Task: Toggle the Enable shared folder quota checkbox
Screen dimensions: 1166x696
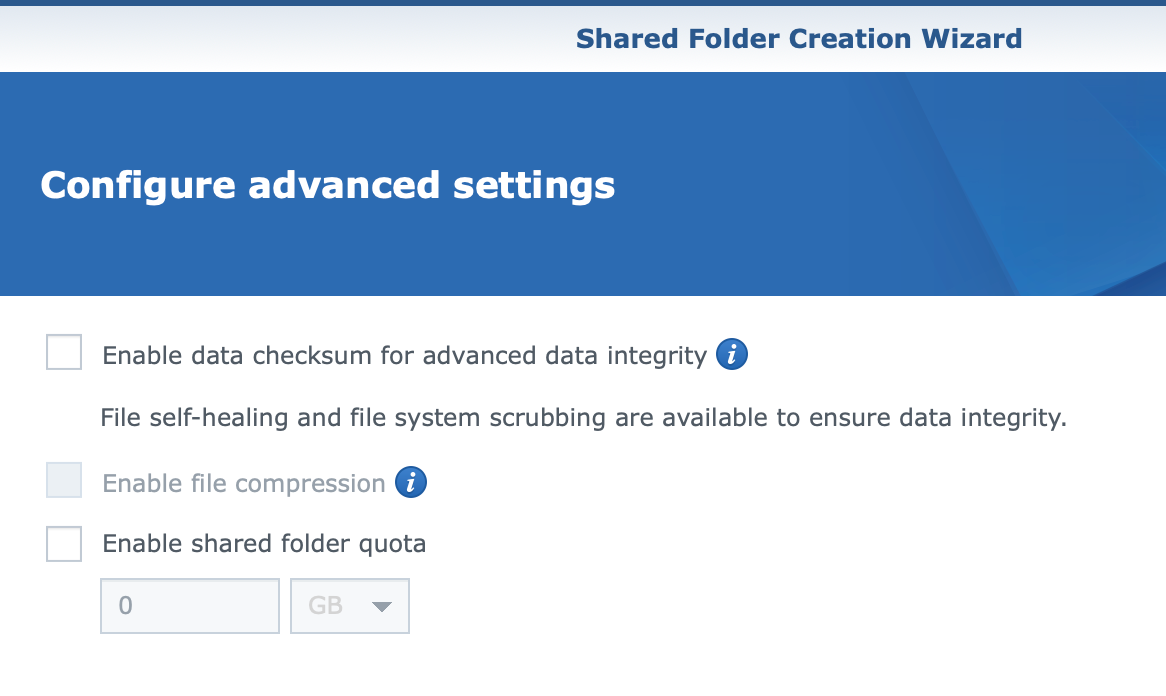Action: [64, 544]
